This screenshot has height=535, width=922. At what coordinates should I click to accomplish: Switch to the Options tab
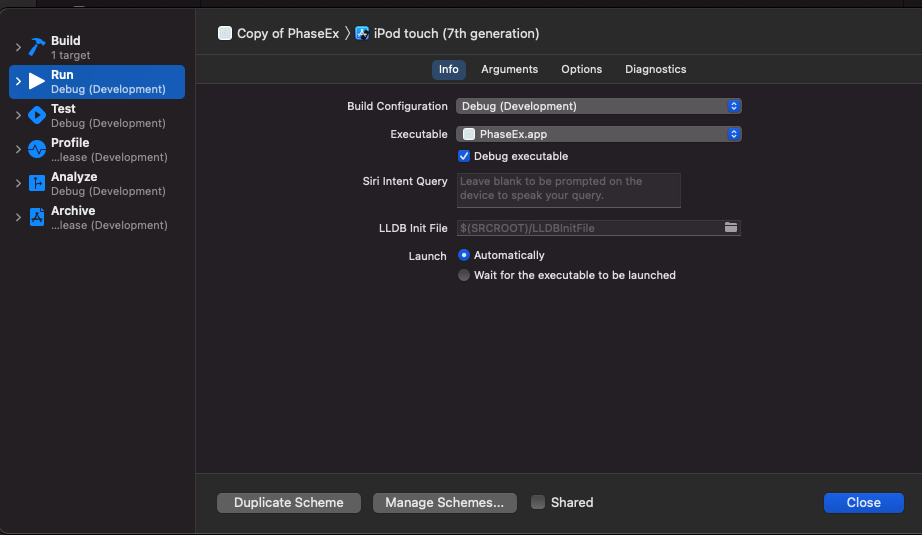581,69
